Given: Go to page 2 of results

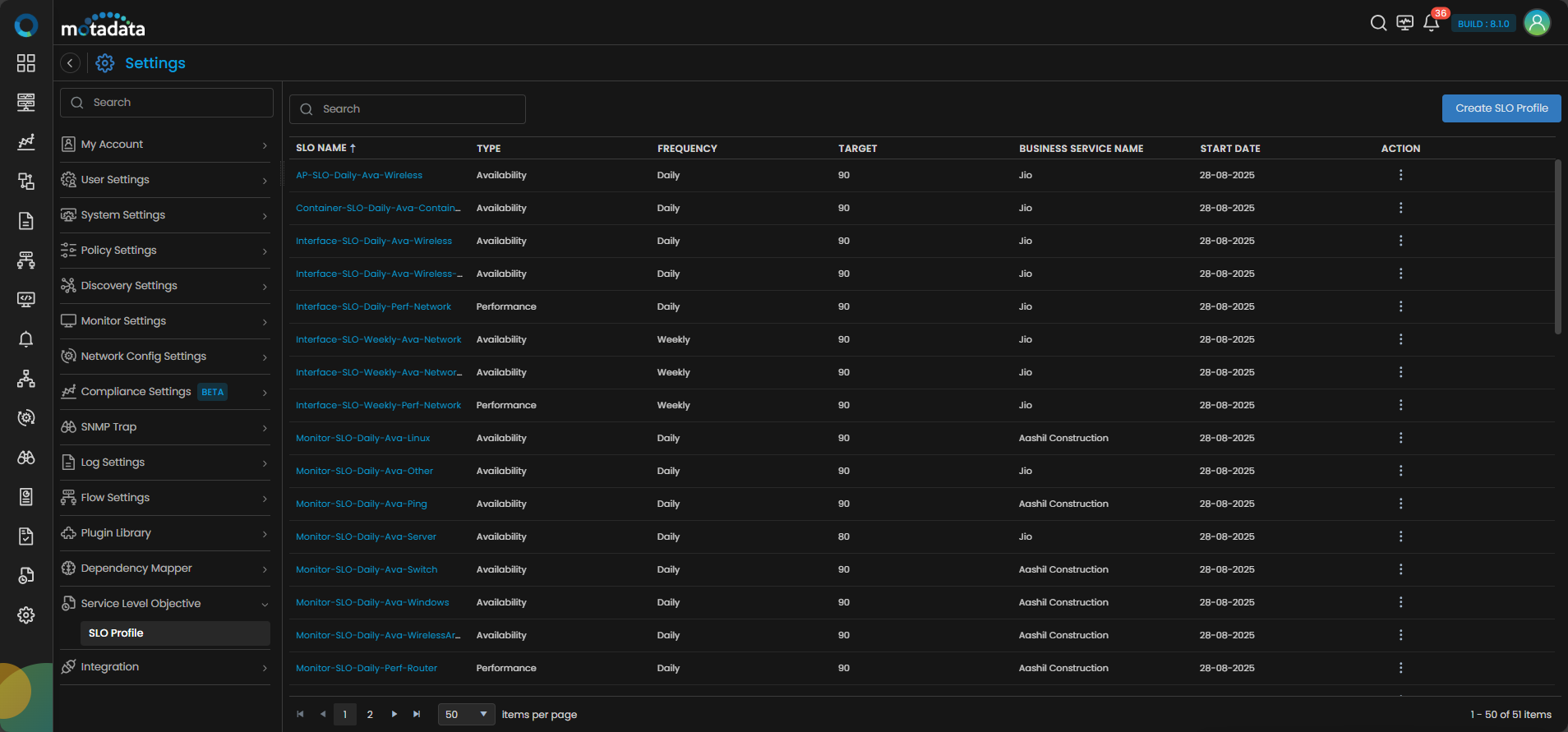Looking at the screenshot, I should 370,715.
